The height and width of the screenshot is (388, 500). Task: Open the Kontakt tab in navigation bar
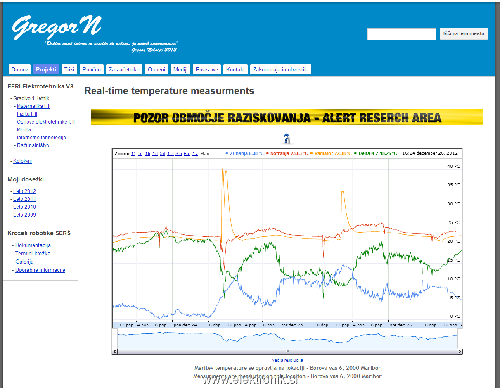click(235, 69)
